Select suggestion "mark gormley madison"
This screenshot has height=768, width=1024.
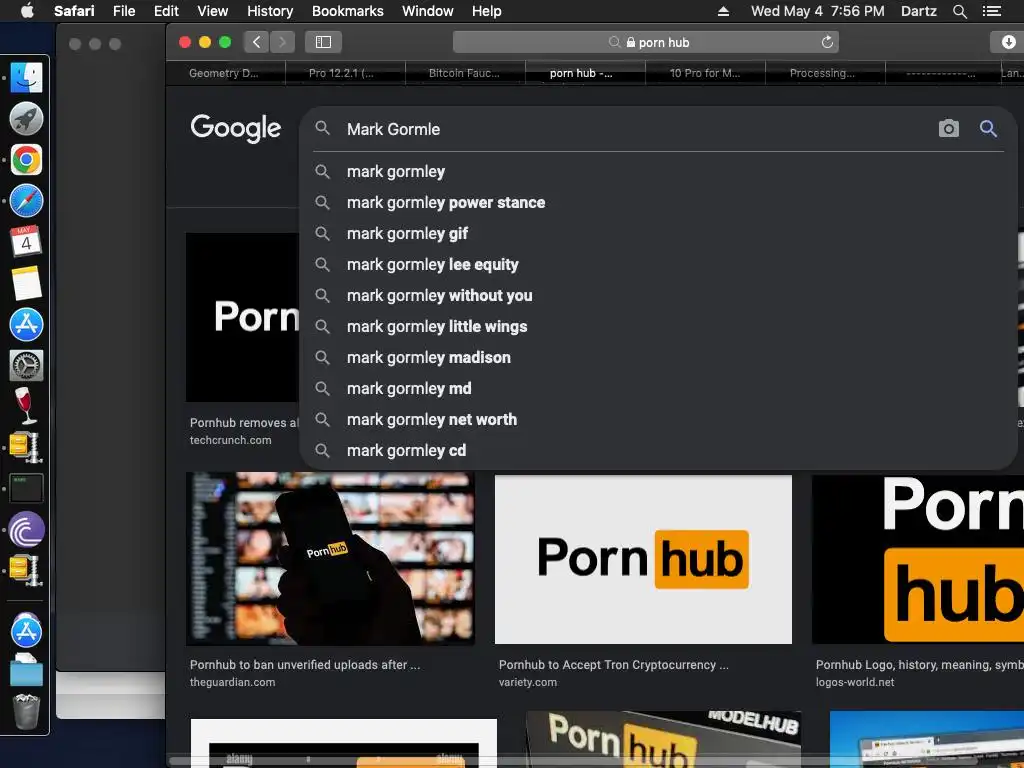pos(658,357)
